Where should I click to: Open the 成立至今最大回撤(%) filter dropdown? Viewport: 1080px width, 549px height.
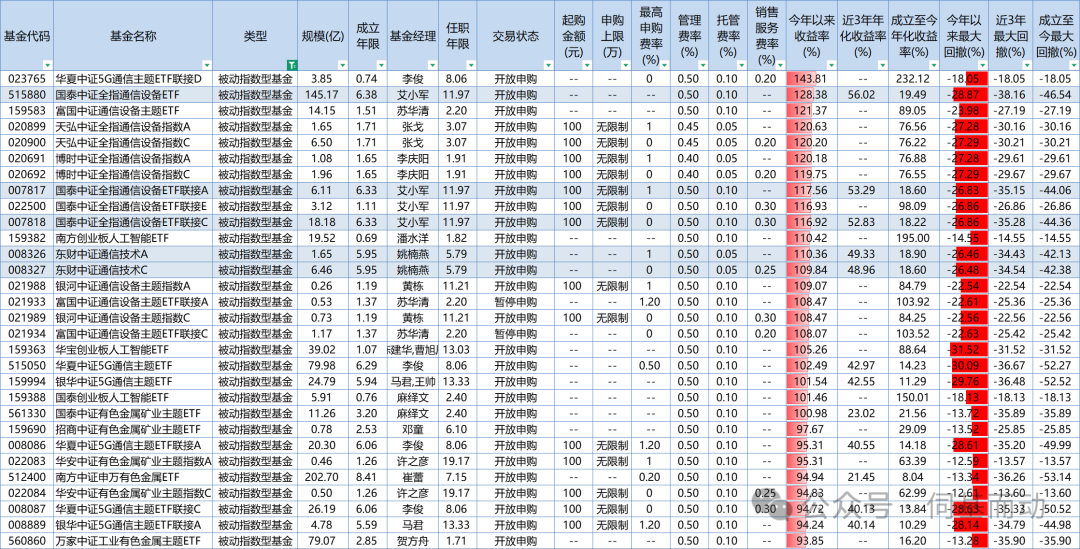tap(1073, 65)
